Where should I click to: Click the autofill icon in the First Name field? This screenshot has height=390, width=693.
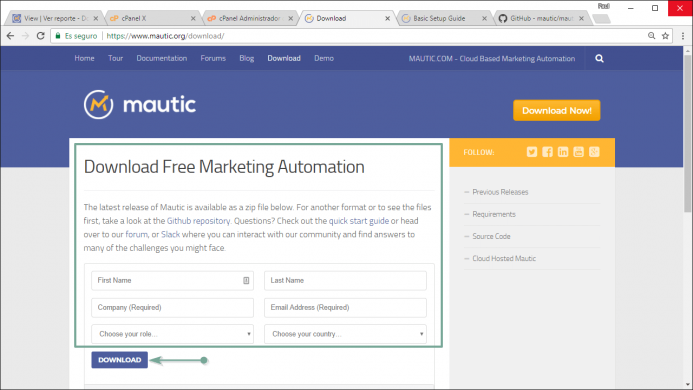click(246, 280)
